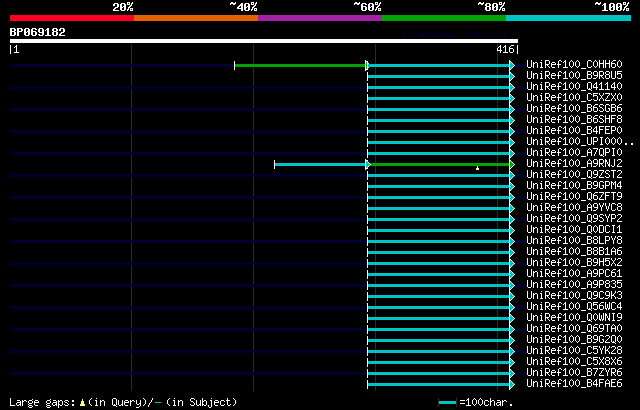This screenshot has height=410, width=640.
Task: Click the green alignment segment of C0HH60
Action: [x=300, y=65]
